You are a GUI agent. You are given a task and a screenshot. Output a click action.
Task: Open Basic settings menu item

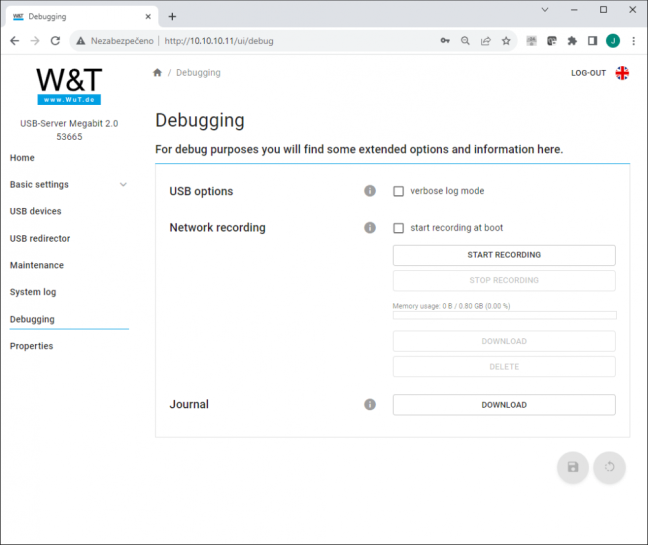pos(39,184)
